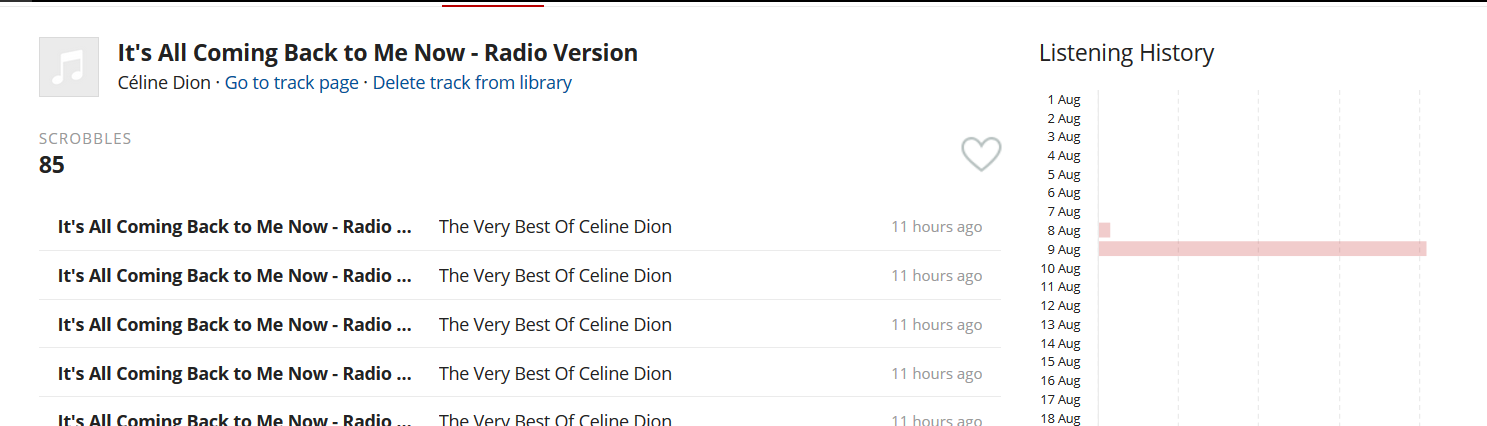Click the Listening History heading
Image resolution: width=1487 pixels, height=426 pixels.
(1126, 53)
